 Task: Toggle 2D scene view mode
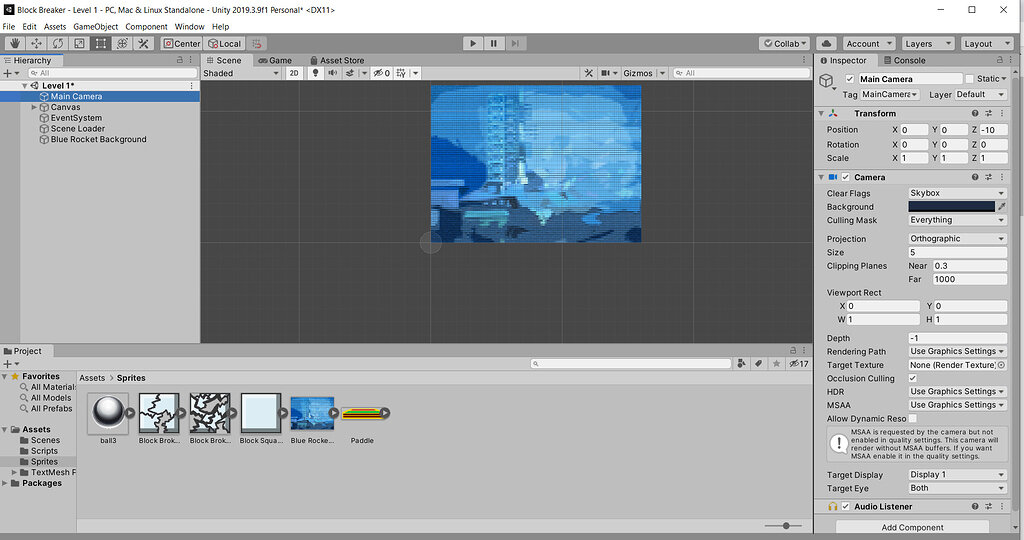coord(294,73)
